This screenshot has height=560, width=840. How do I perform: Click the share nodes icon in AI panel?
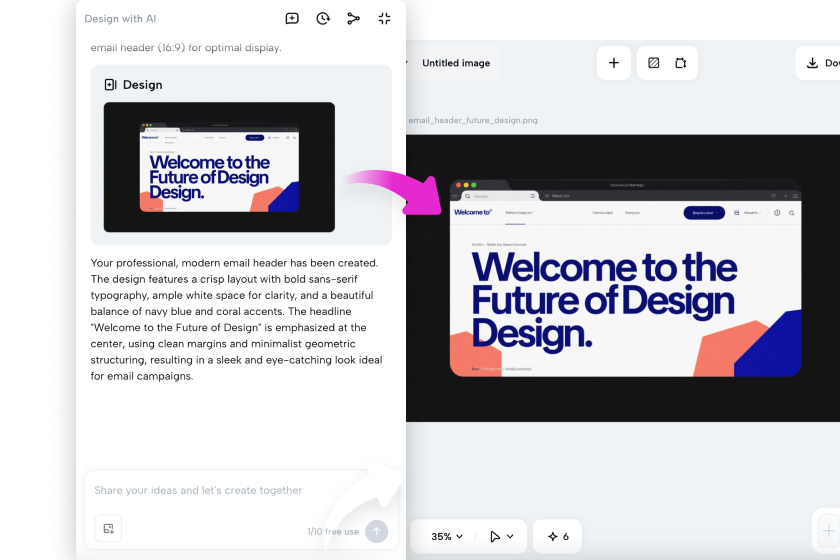pos(354,19)
